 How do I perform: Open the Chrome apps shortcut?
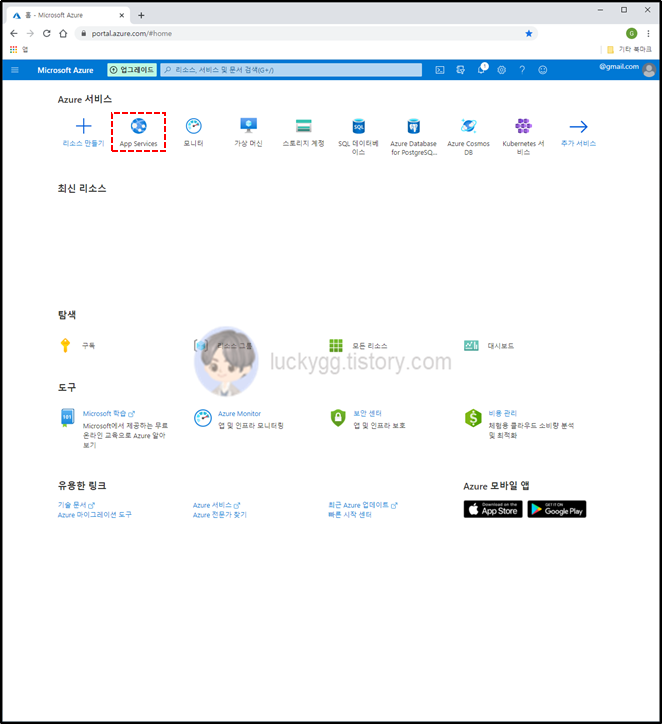pyautogui.click(x=18, y=49)
